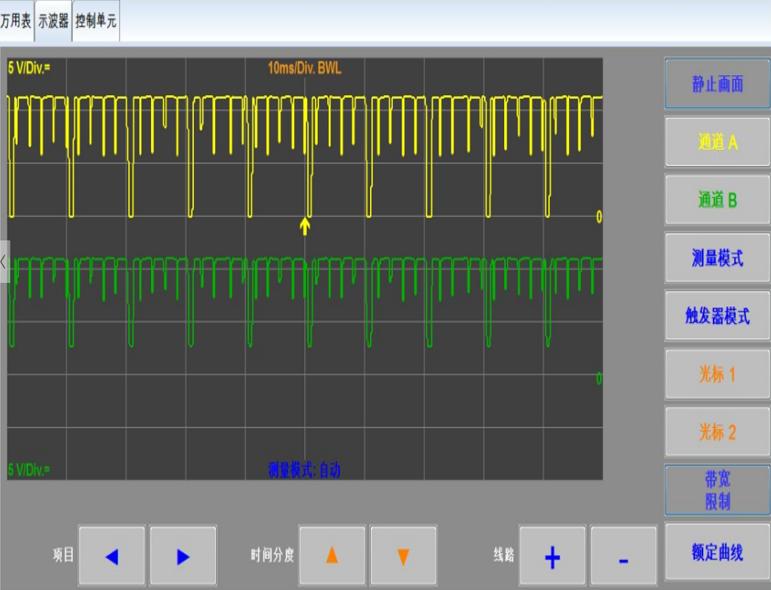
Task: Open 测量模式 measurement mode
Action: point(717,258)
